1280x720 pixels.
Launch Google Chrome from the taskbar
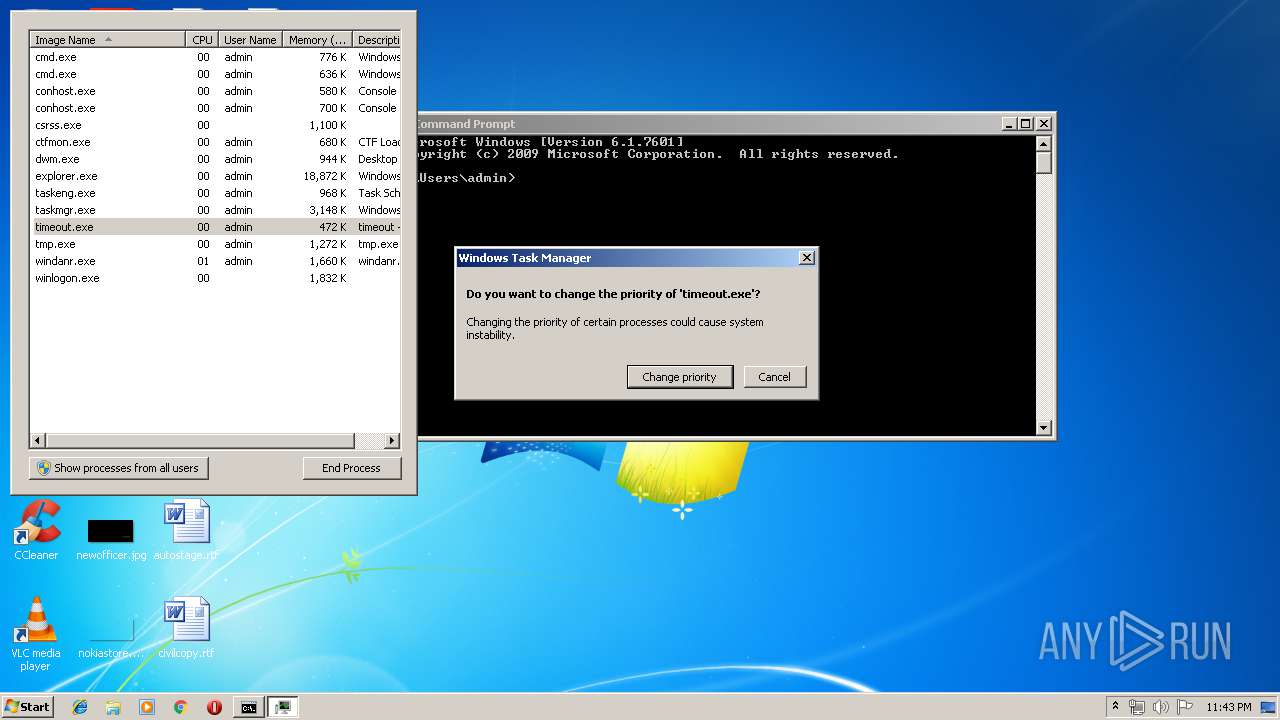pos(180,707)
